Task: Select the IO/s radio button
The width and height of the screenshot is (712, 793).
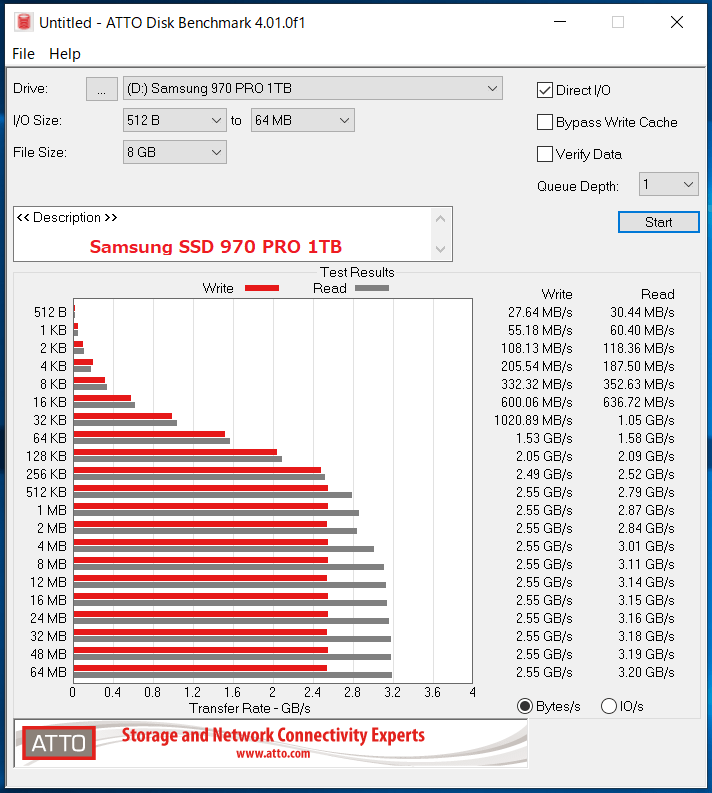Action: click(609, 706)
